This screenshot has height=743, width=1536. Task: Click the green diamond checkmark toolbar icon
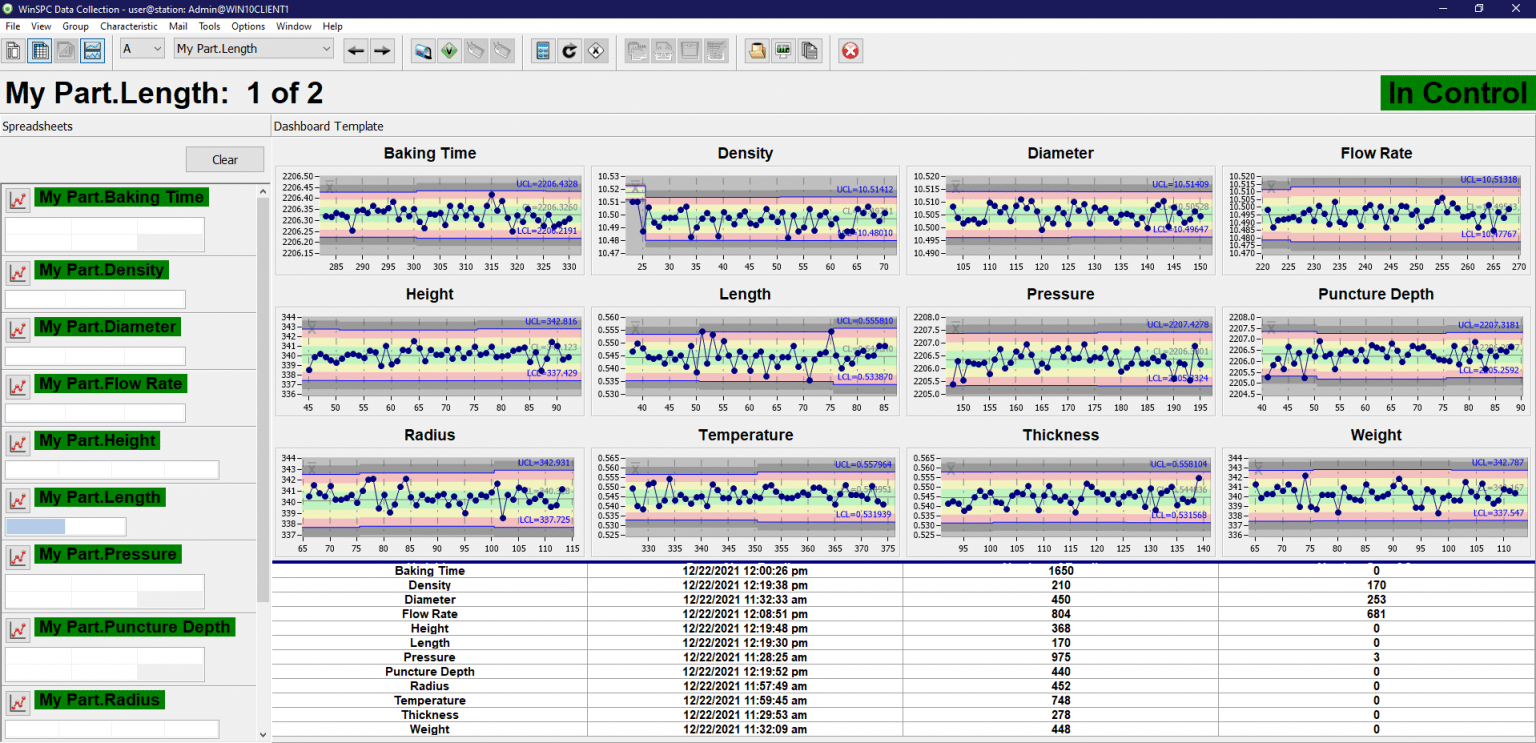coord(450,50)
